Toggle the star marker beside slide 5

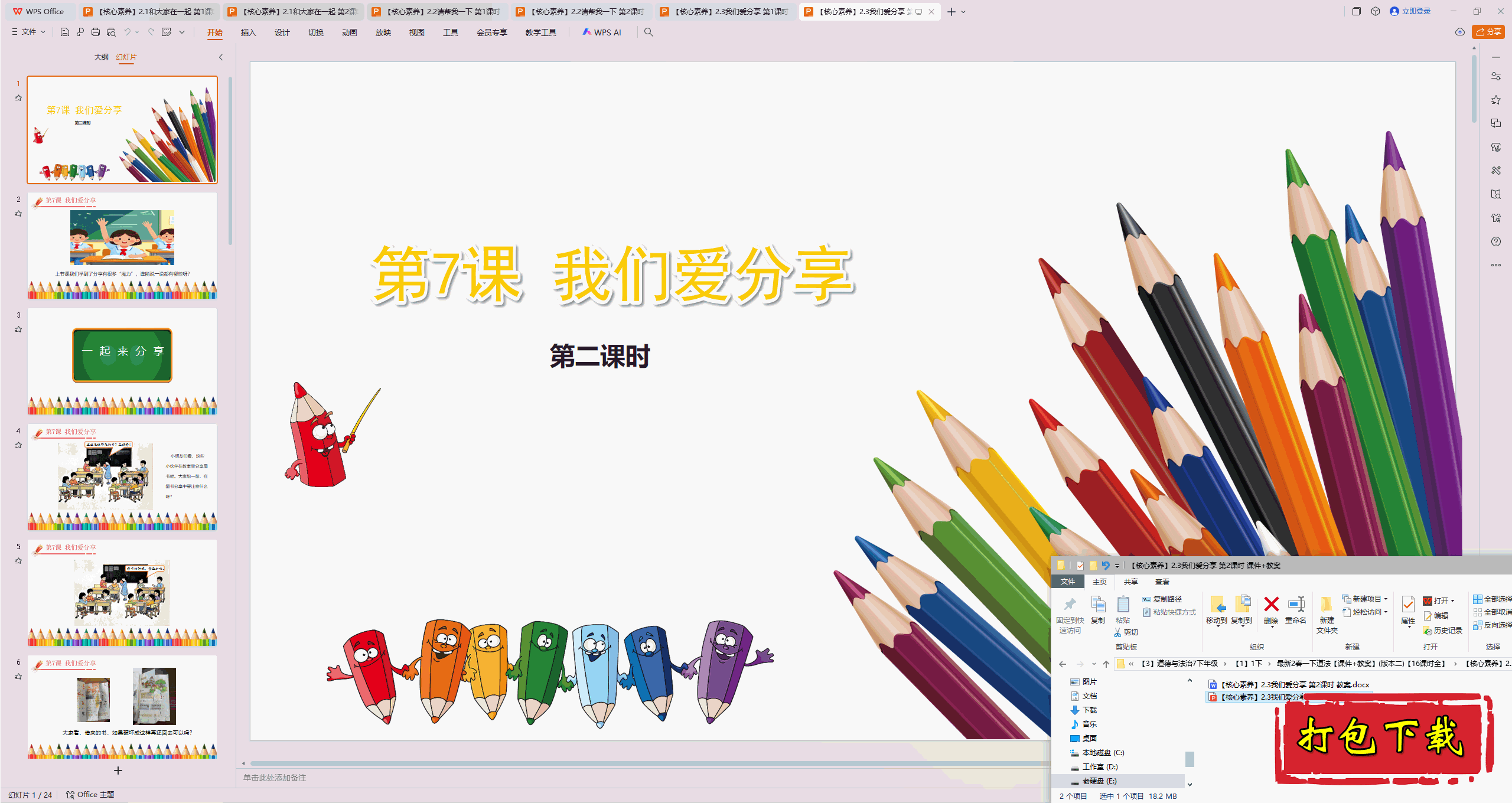point(18,561)
